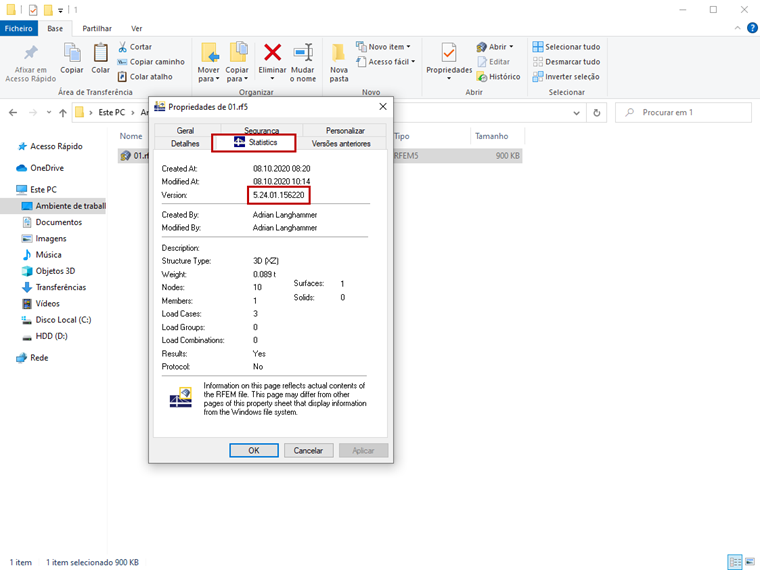This screenshot has width=760, height=570.
Task: Switch to details view icon in status bar
Action: (735, 562)
